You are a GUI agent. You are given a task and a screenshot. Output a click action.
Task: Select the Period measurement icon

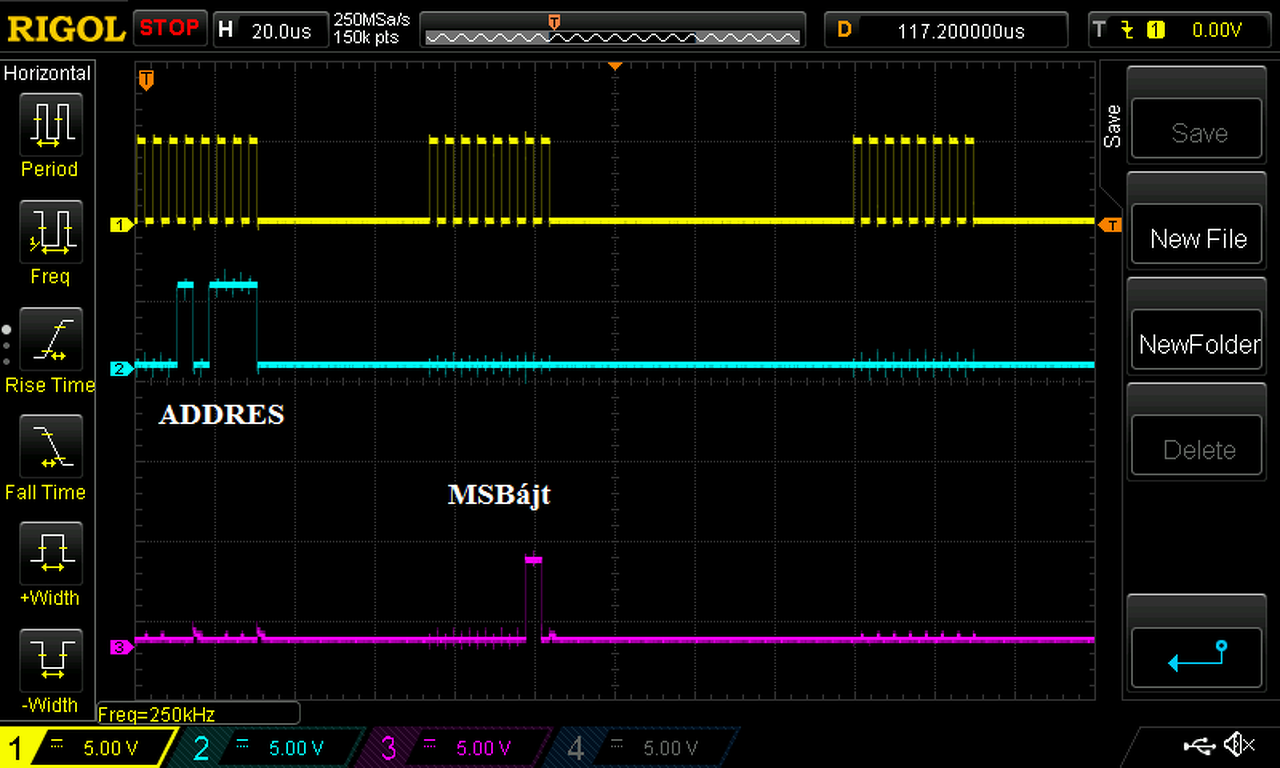[50, 124]
